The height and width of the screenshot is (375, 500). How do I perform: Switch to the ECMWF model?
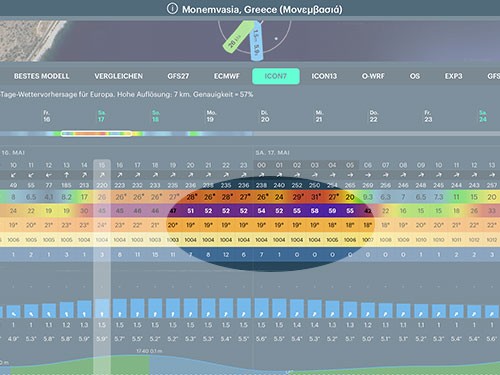227,76
